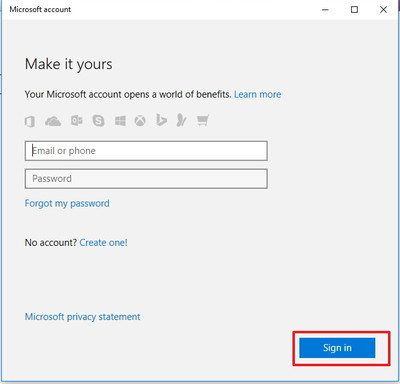
Task: Click the "Microsoft account" window title
Action: [x=40, y=9]
